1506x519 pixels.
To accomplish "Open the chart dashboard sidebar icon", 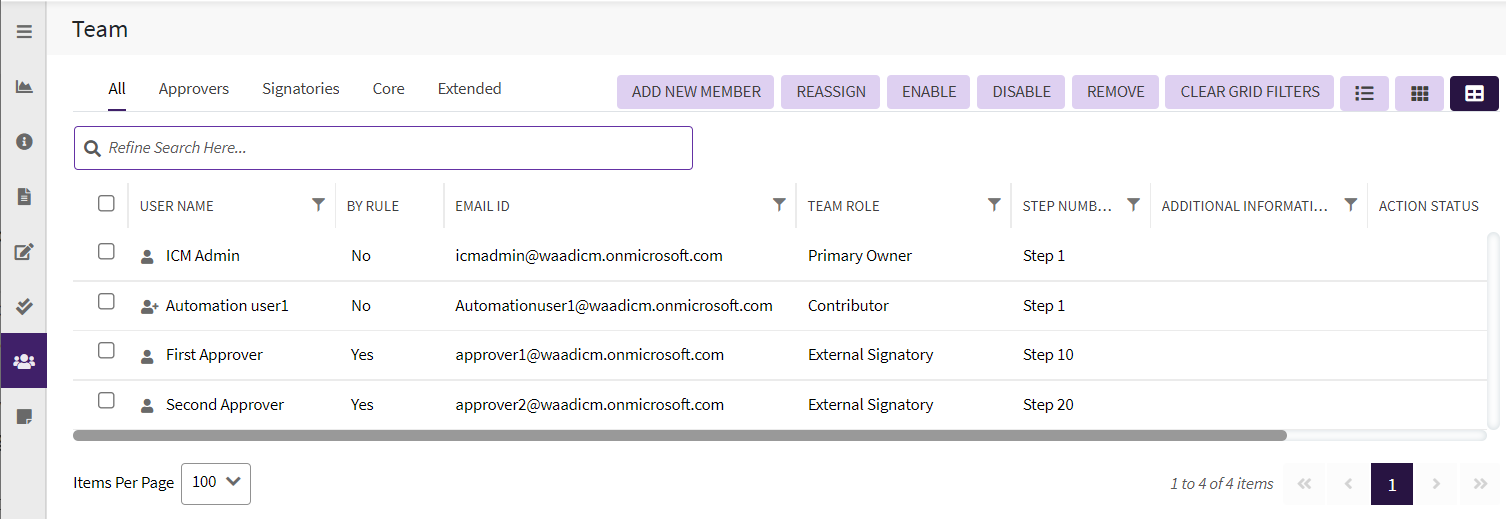I will (24, 87).
